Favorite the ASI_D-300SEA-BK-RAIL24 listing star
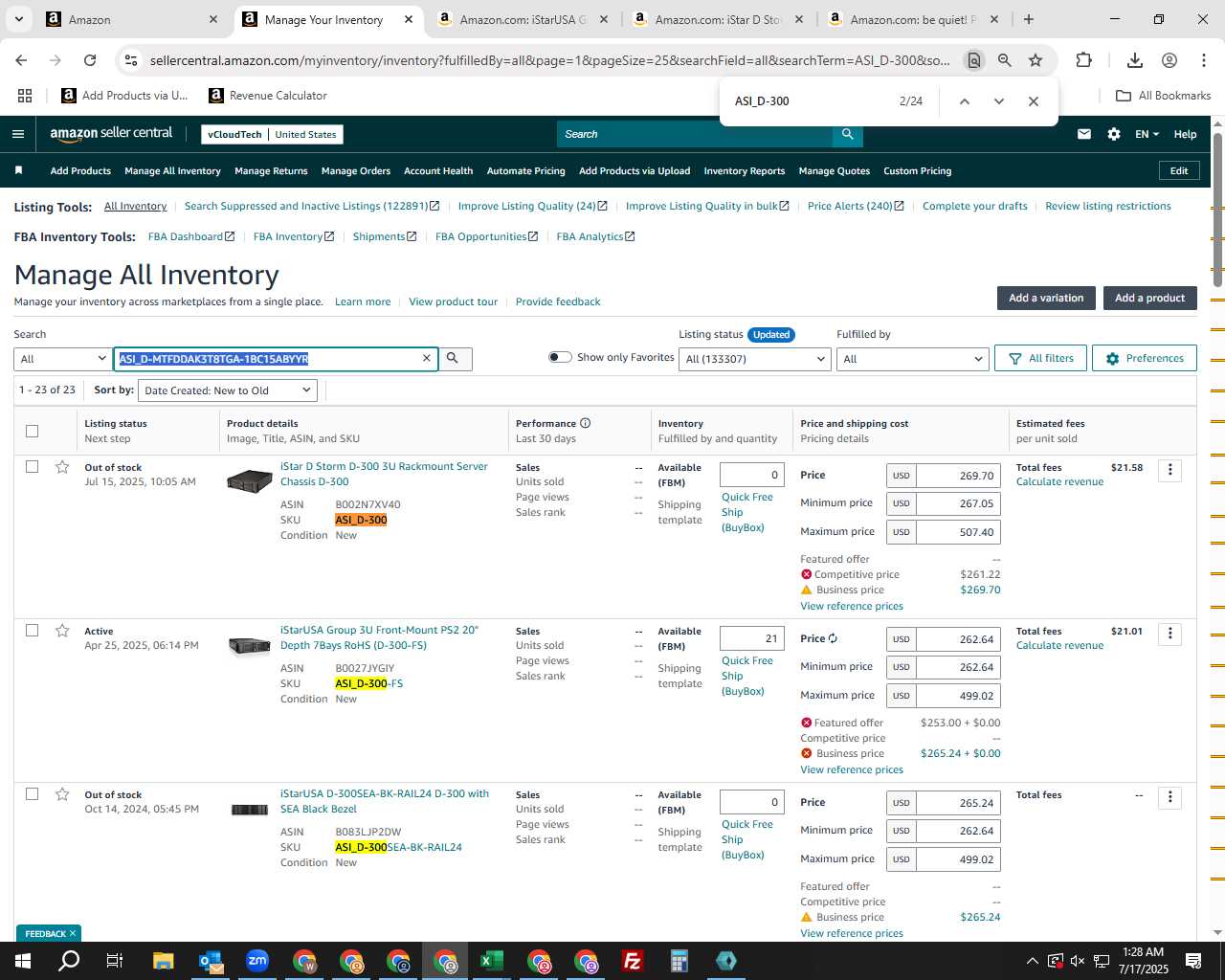 tap(62, 794)
